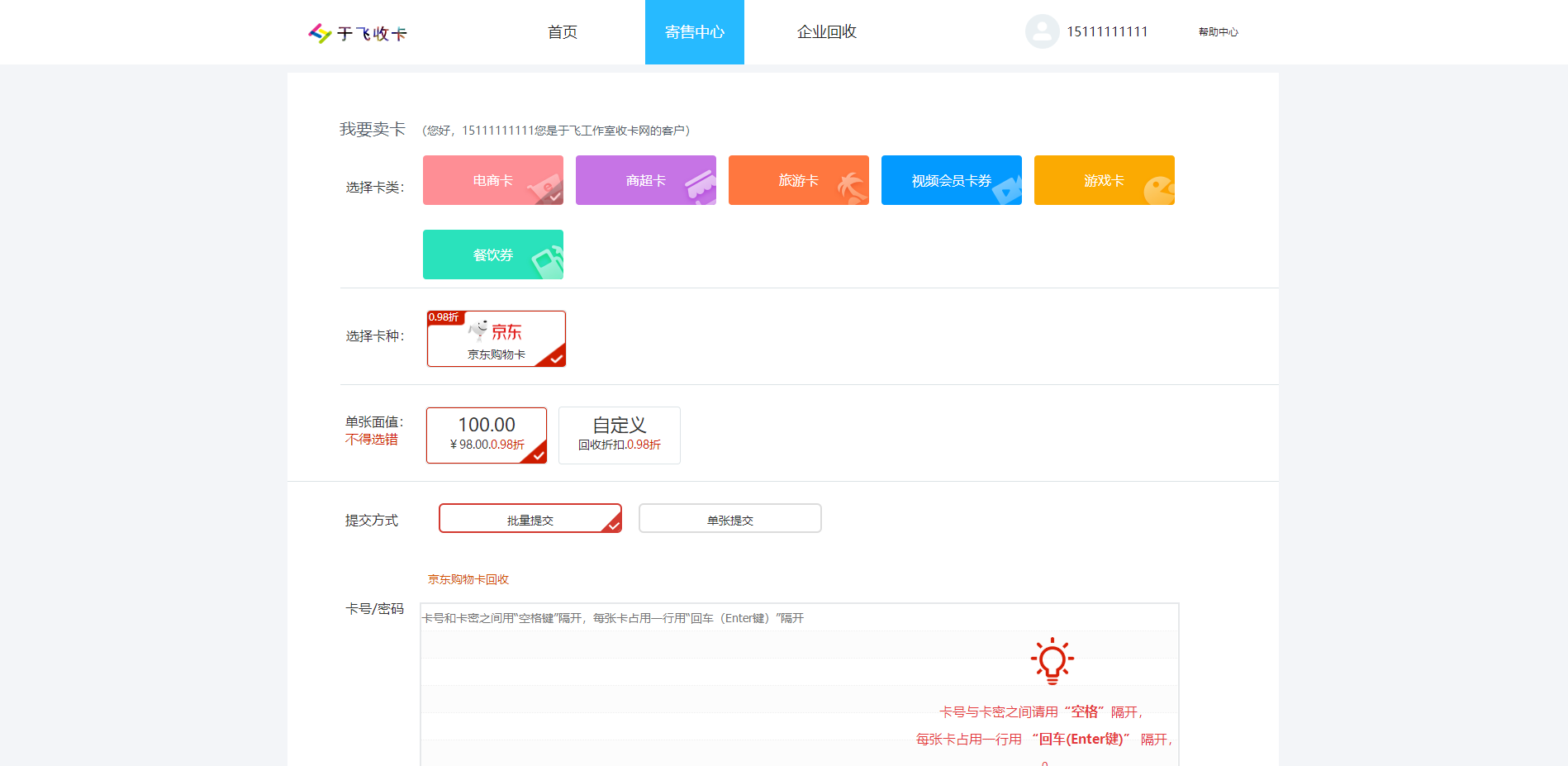Select the 电商卡 category card
Image resolution: width=1568 pixels, height=766 pixels.
(493, 180)
